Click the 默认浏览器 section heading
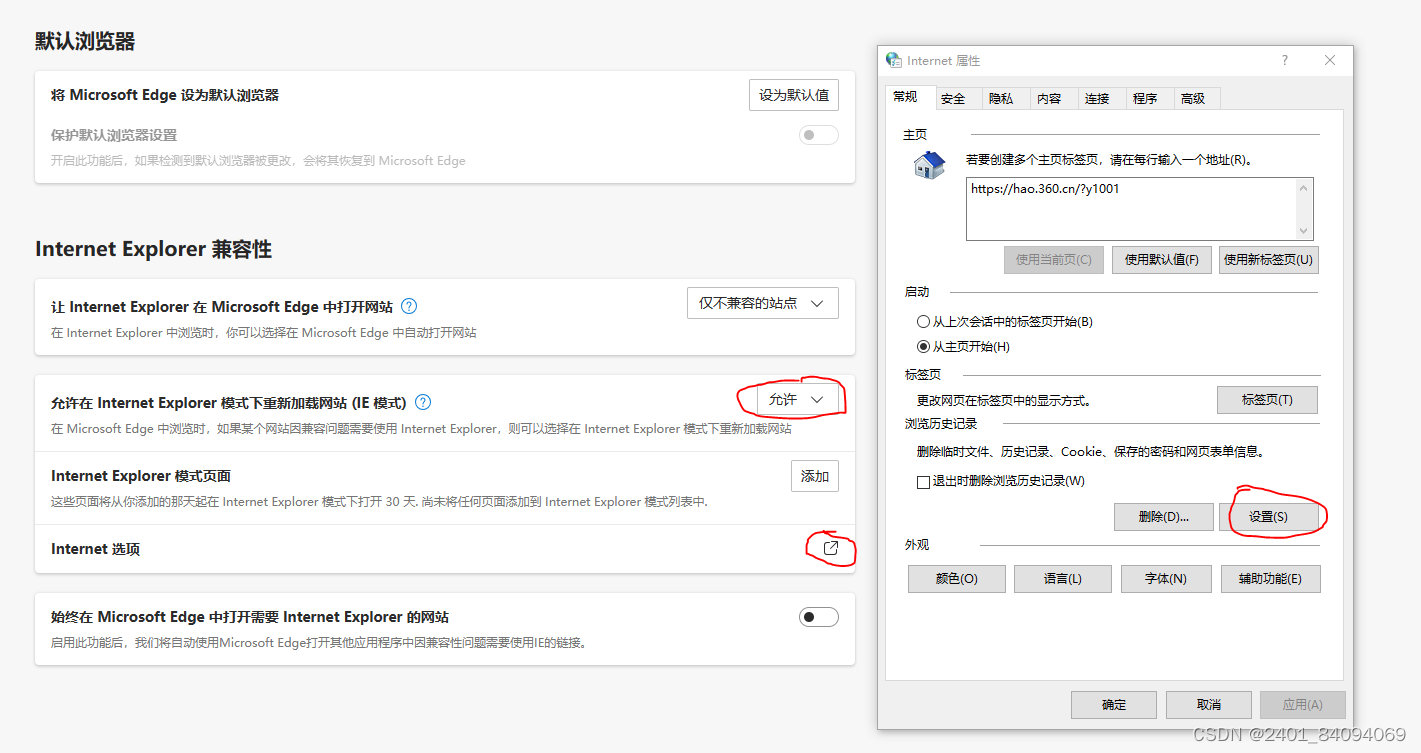The width and height of the screenshot is (1421, 753). (x=85, y=41)
